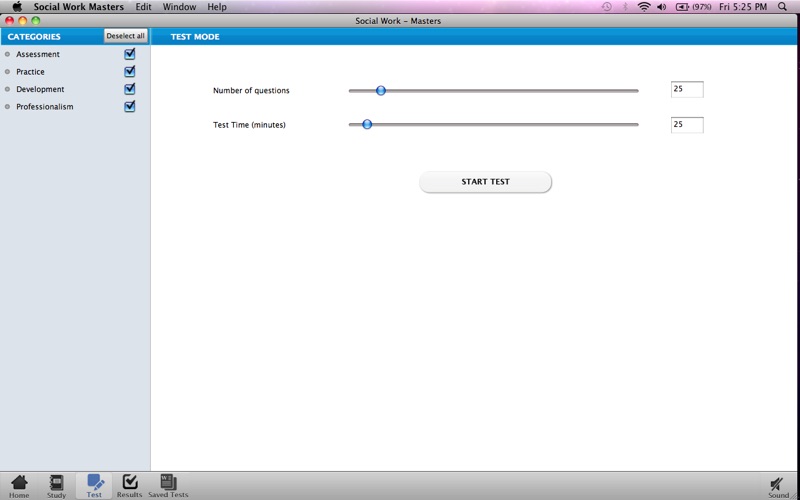Click the Deselect all button
The height and width of the screenshot is (500, 800).
point(126,36)
